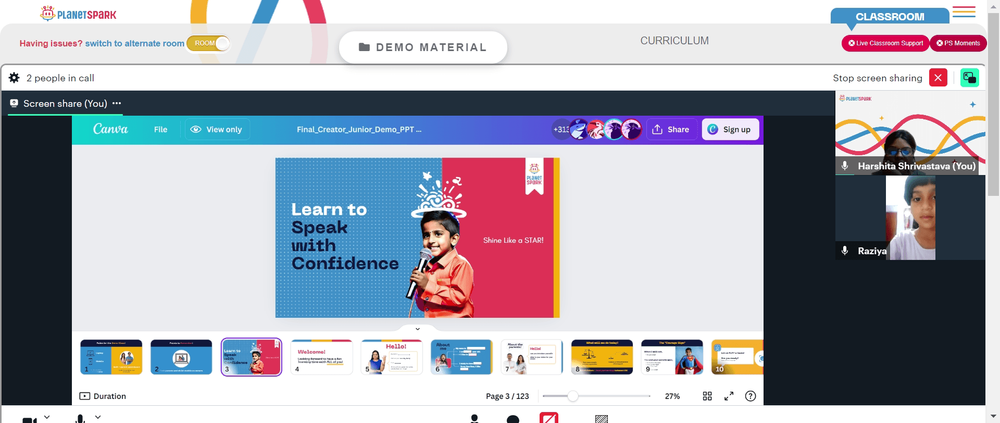Select slide thumbnail 5 Hello
The image size is (1000, 423).
tap(392, 357)
